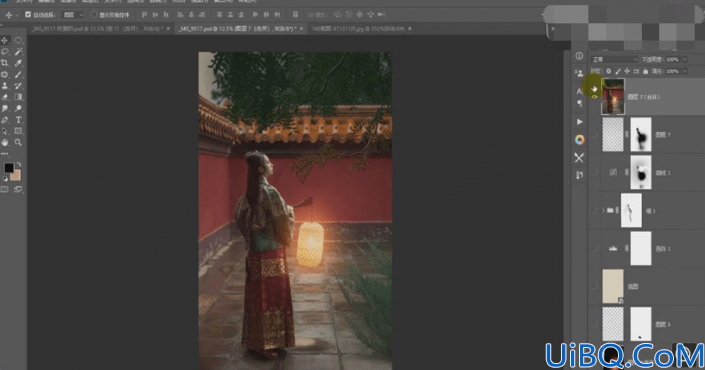
Task: Close the active _MG_9517.psd tab
Action: click(301, 28)
